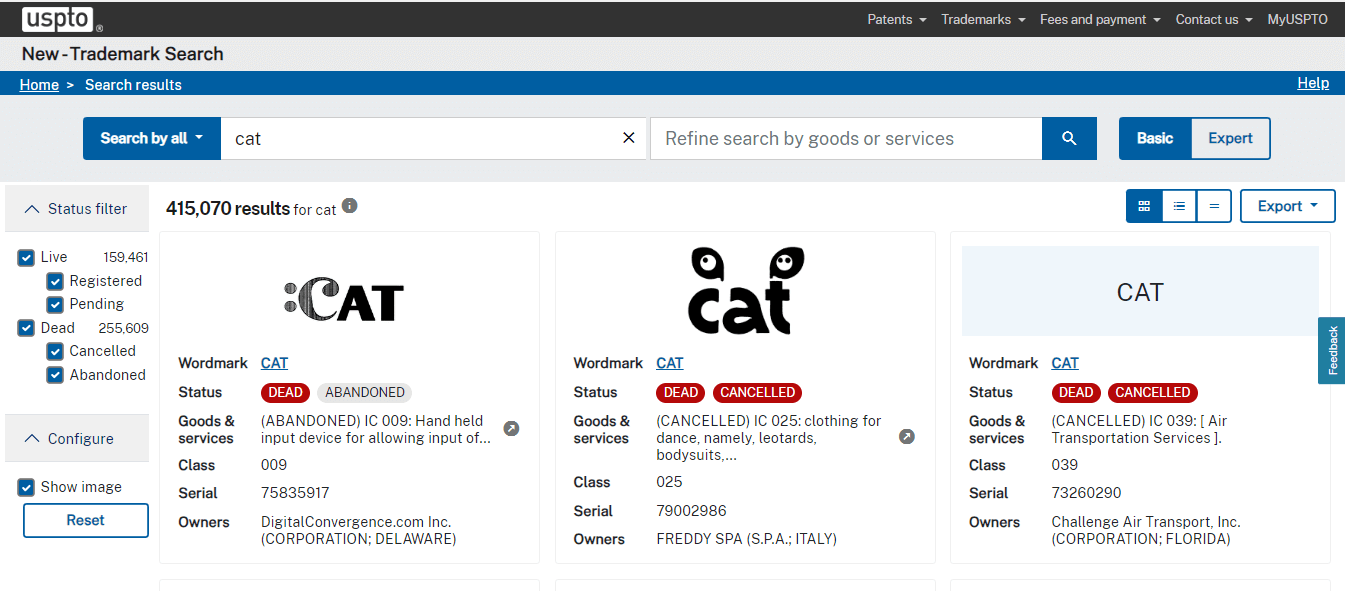The height and width of the screenshot is (591, 1345).
Task: Open the Home breadcrumb link
Action: pyautogui.click(x=39, y=85)
